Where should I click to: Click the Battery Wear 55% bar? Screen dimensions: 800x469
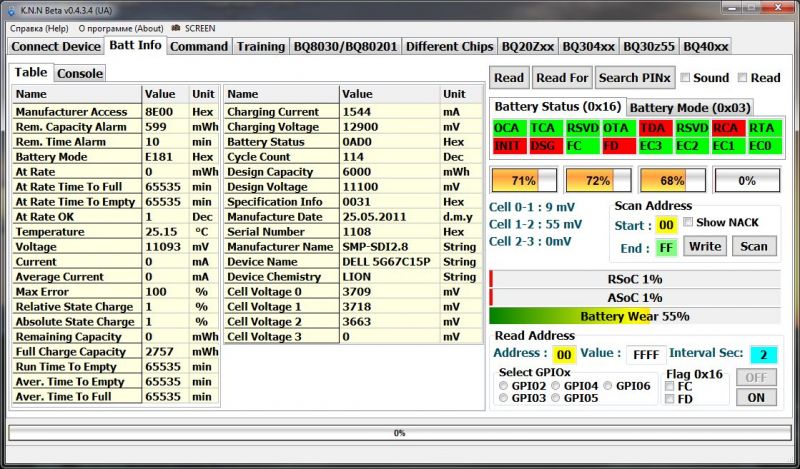635,316
